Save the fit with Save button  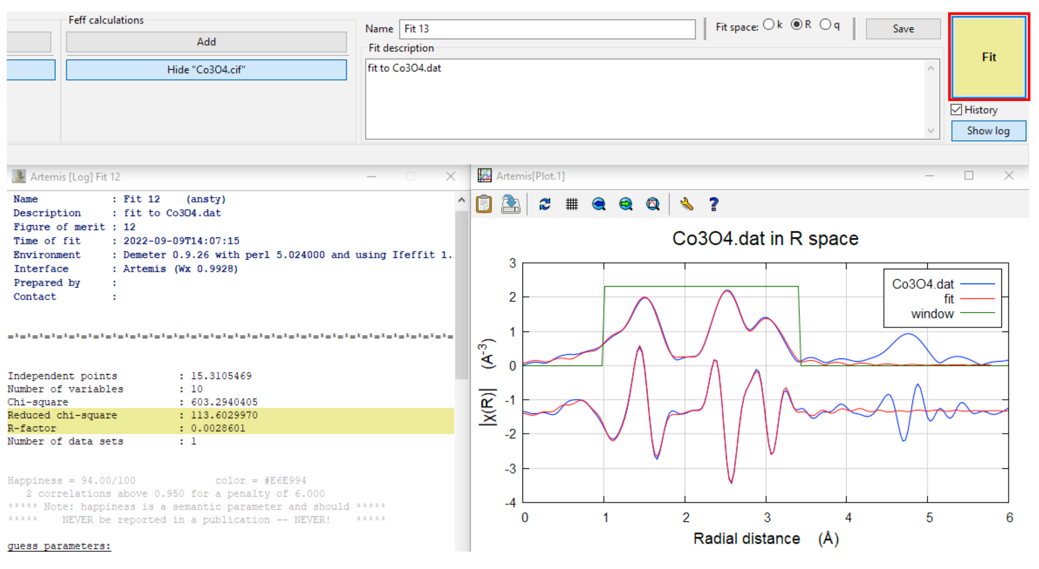tap(902, 28)
